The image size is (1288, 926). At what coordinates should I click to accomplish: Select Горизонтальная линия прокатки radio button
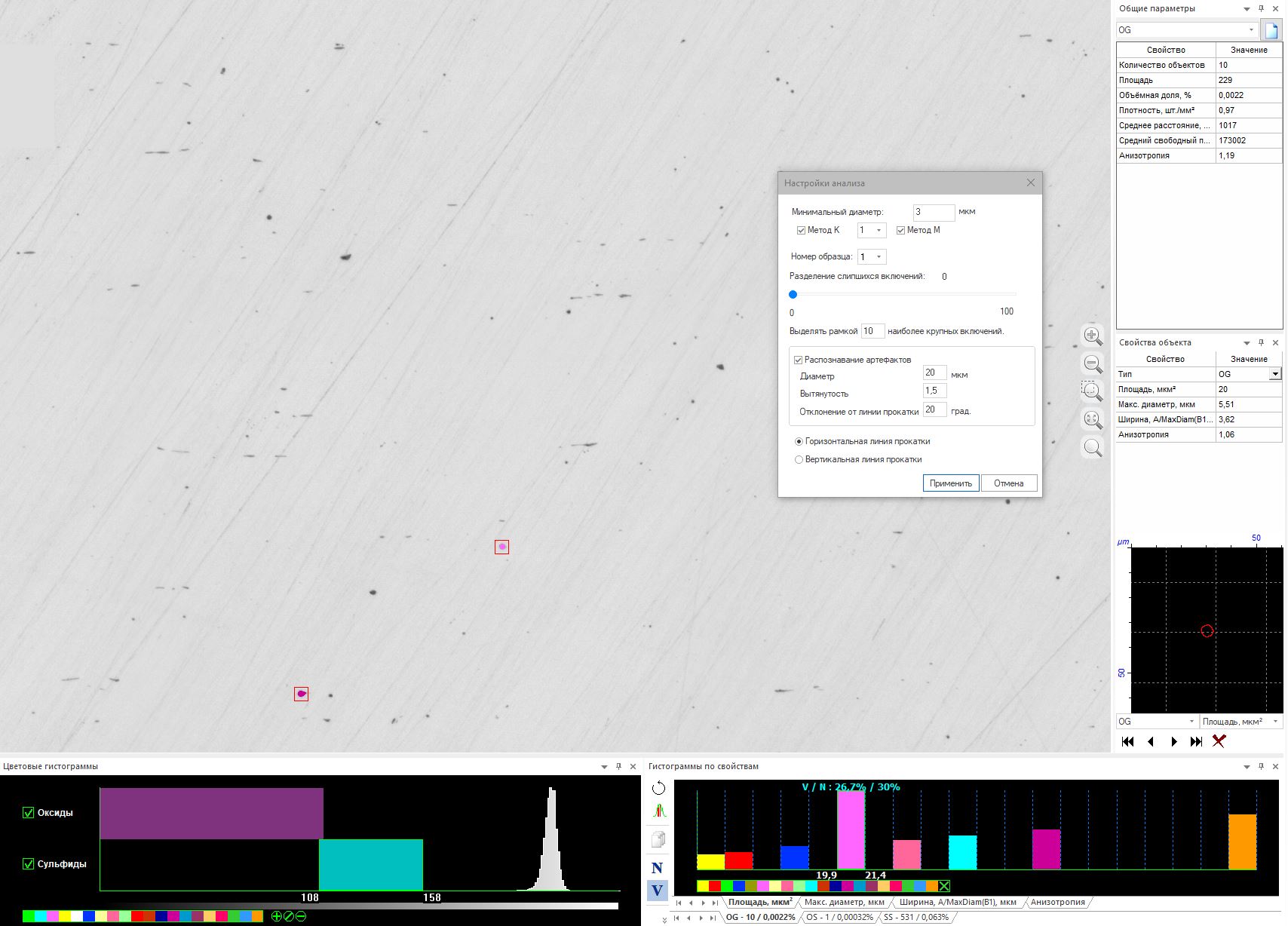tap(799, 441)
